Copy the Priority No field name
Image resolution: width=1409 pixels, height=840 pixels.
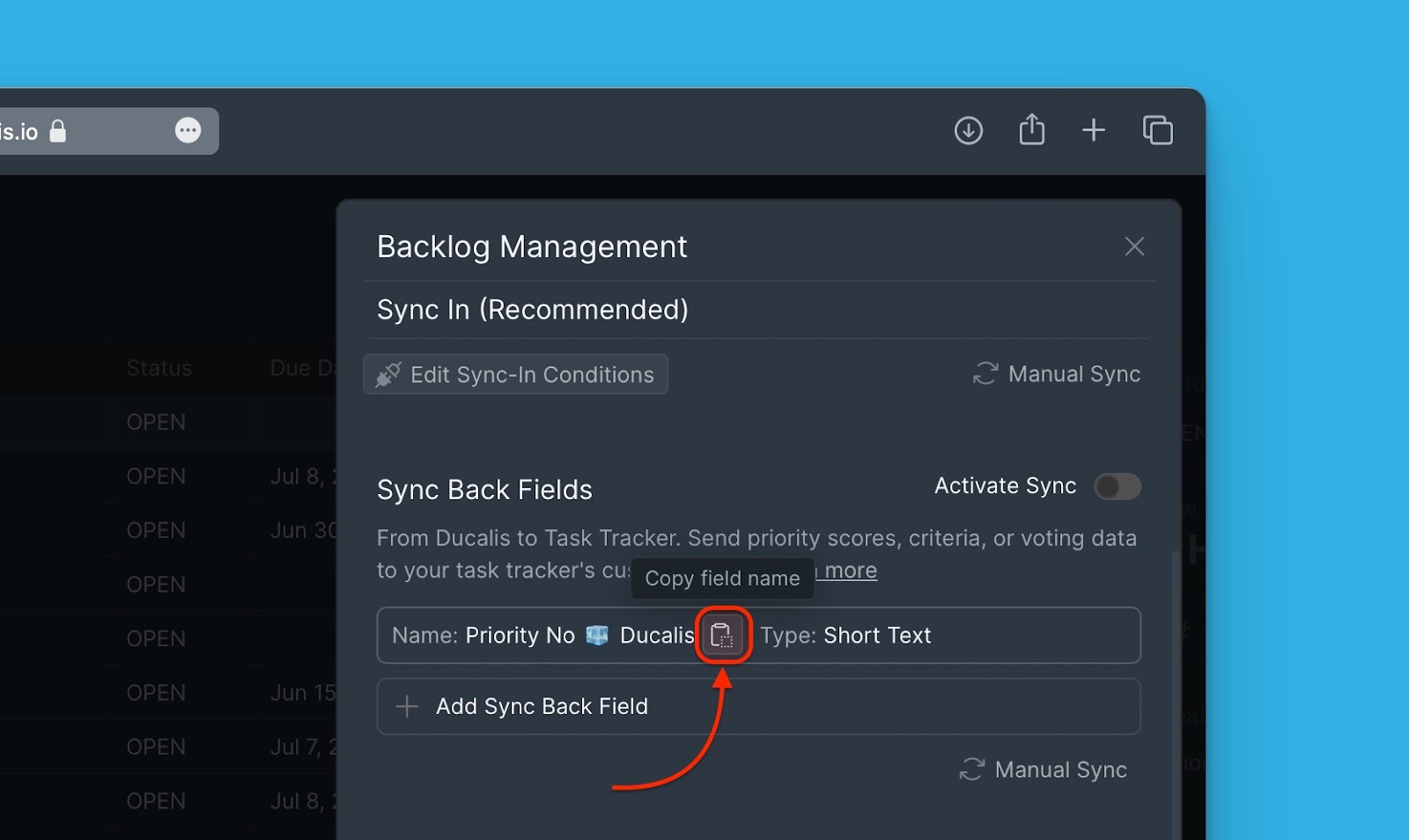[x=722, y=635]
